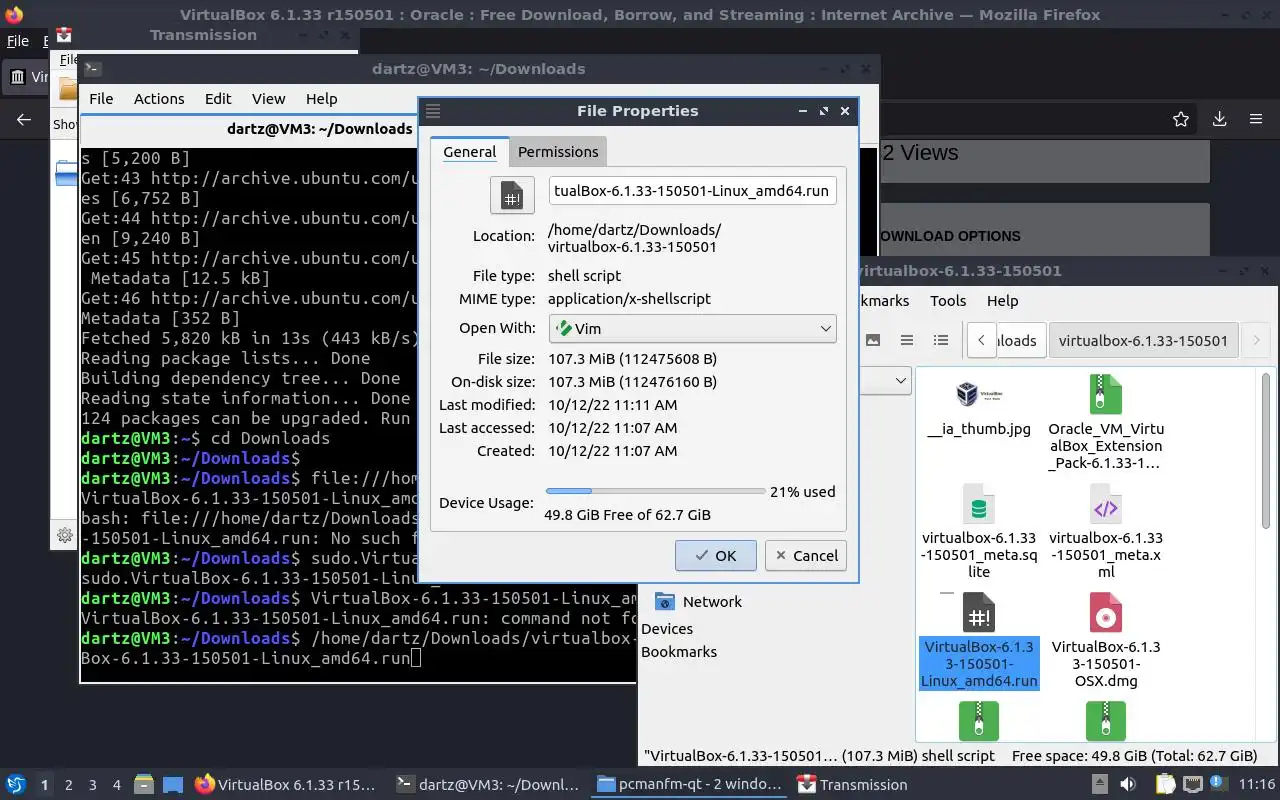This screenshot has height=800, width=1280.
Task: Switch file manager to thumbnail view icon
Action: (873, 340)
